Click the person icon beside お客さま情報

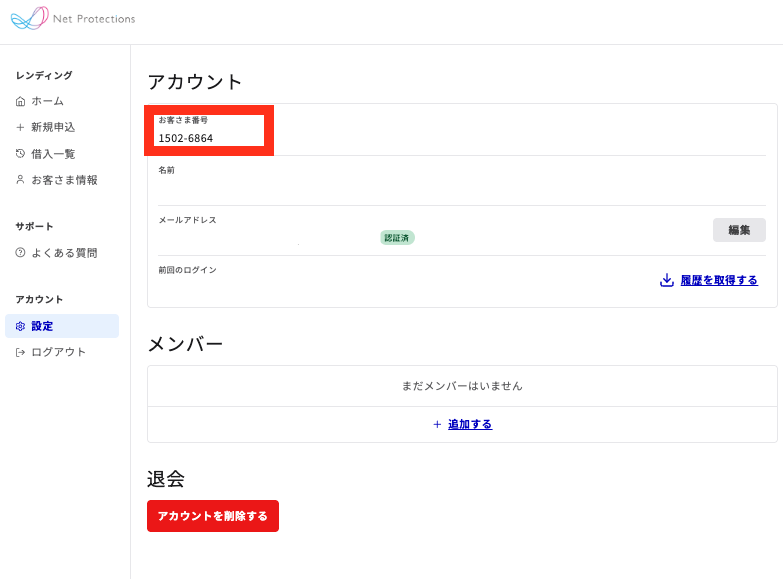pos(20,180)
